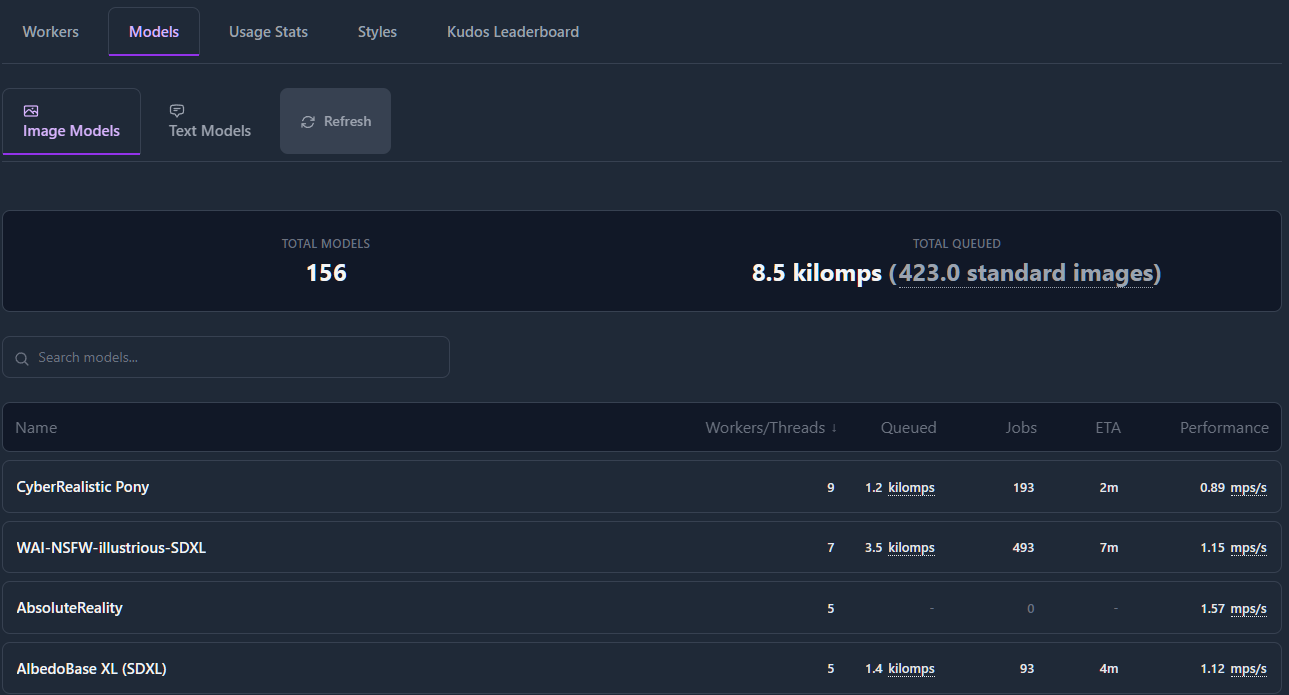The image size is (1289, 695).
Task: Click the sort arrow beside Workers/Threads
Action: click(x=834, y=428)
